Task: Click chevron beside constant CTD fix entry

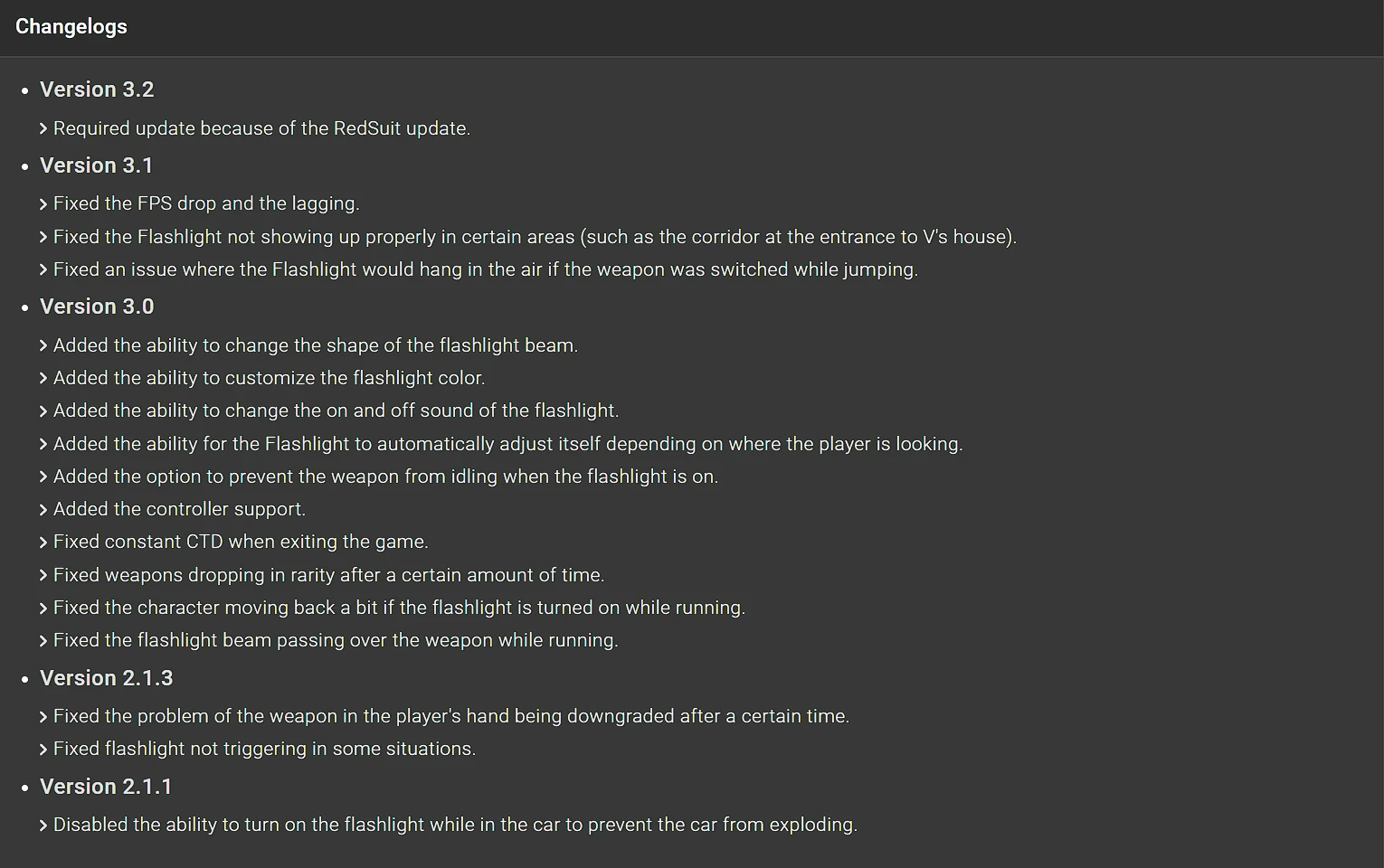Action: (x=43, y=542)
